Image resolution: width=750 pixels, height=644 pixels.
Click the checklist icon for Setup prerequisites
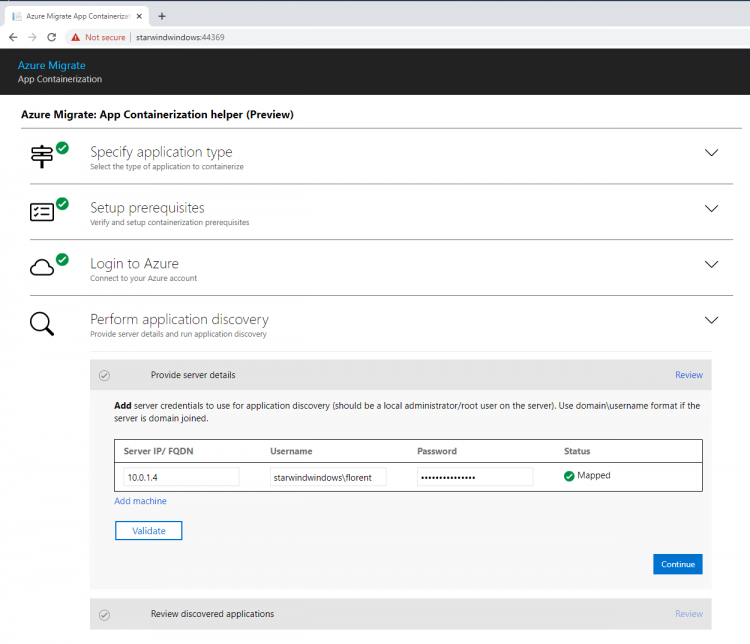click(42, 212)
